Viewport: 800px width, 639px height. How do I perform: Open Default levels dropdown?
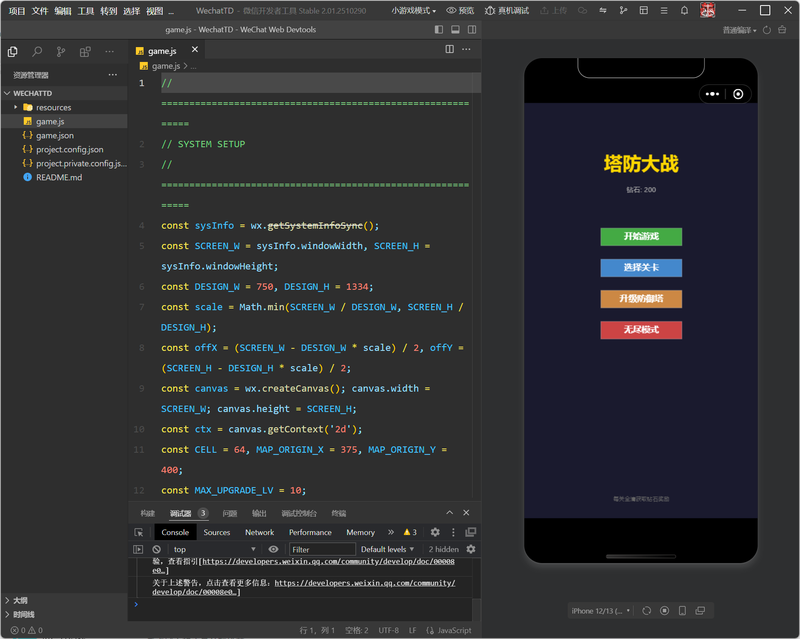tap(387, 549)
